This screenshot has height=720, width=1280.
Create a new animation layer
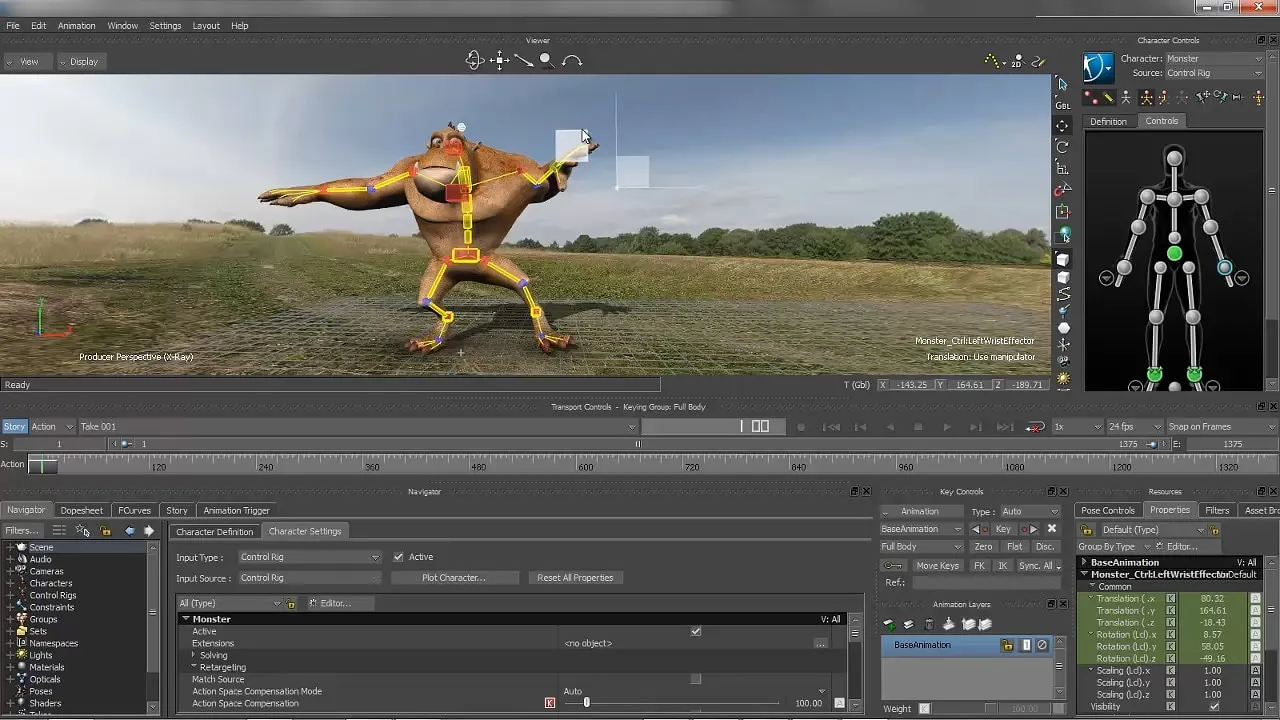(888, 624)
